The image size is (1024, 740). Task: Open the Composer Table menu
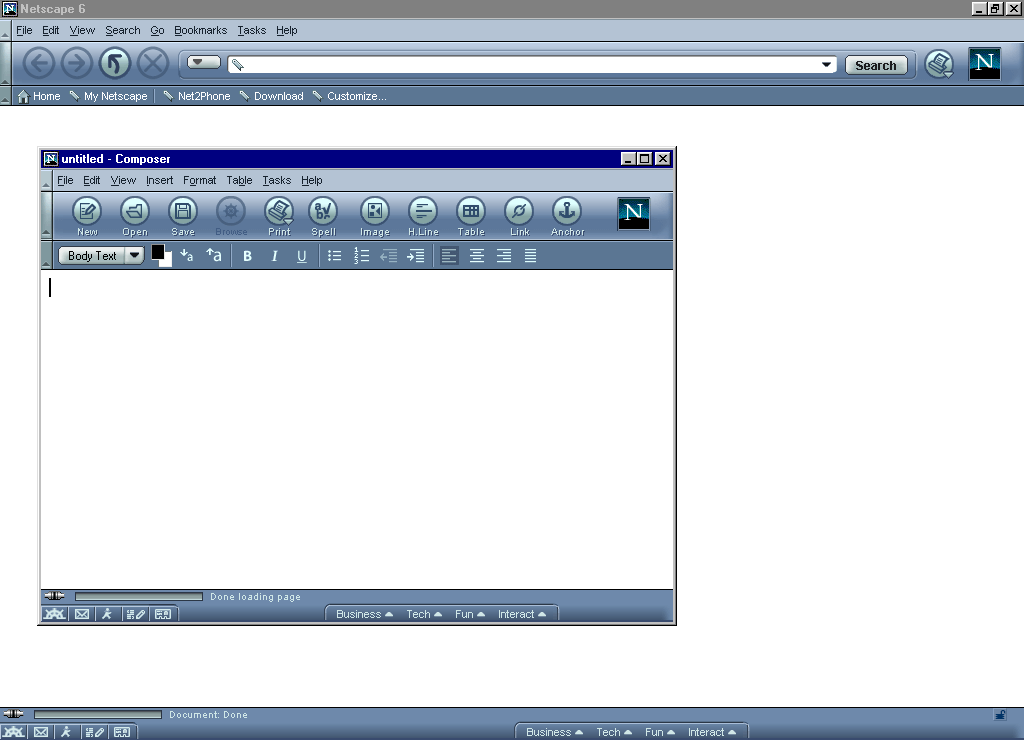click(239, 180)
